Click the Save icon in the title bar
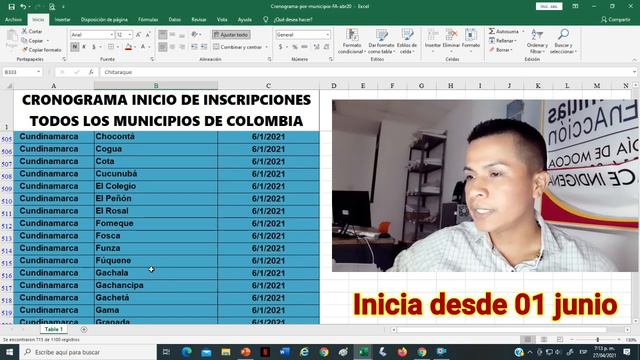Viewport: 640px width, 360px height. pyautogui.click(x=11, y=7)
